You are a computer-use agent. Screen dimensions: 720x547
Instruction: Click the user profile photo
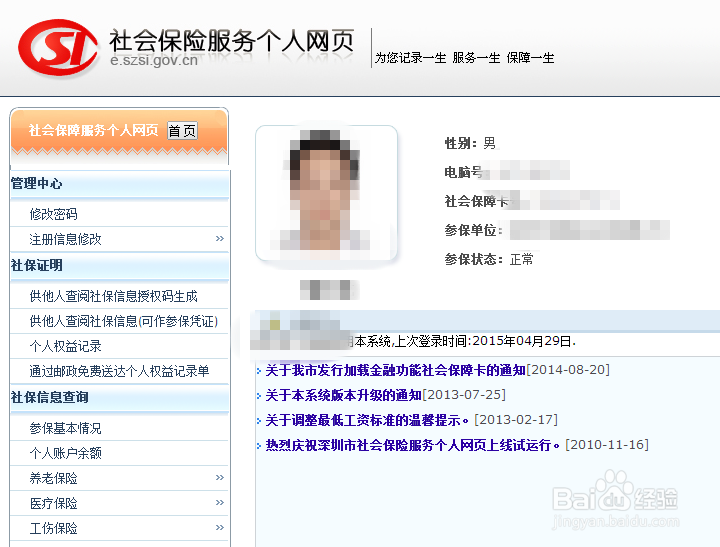326,193
